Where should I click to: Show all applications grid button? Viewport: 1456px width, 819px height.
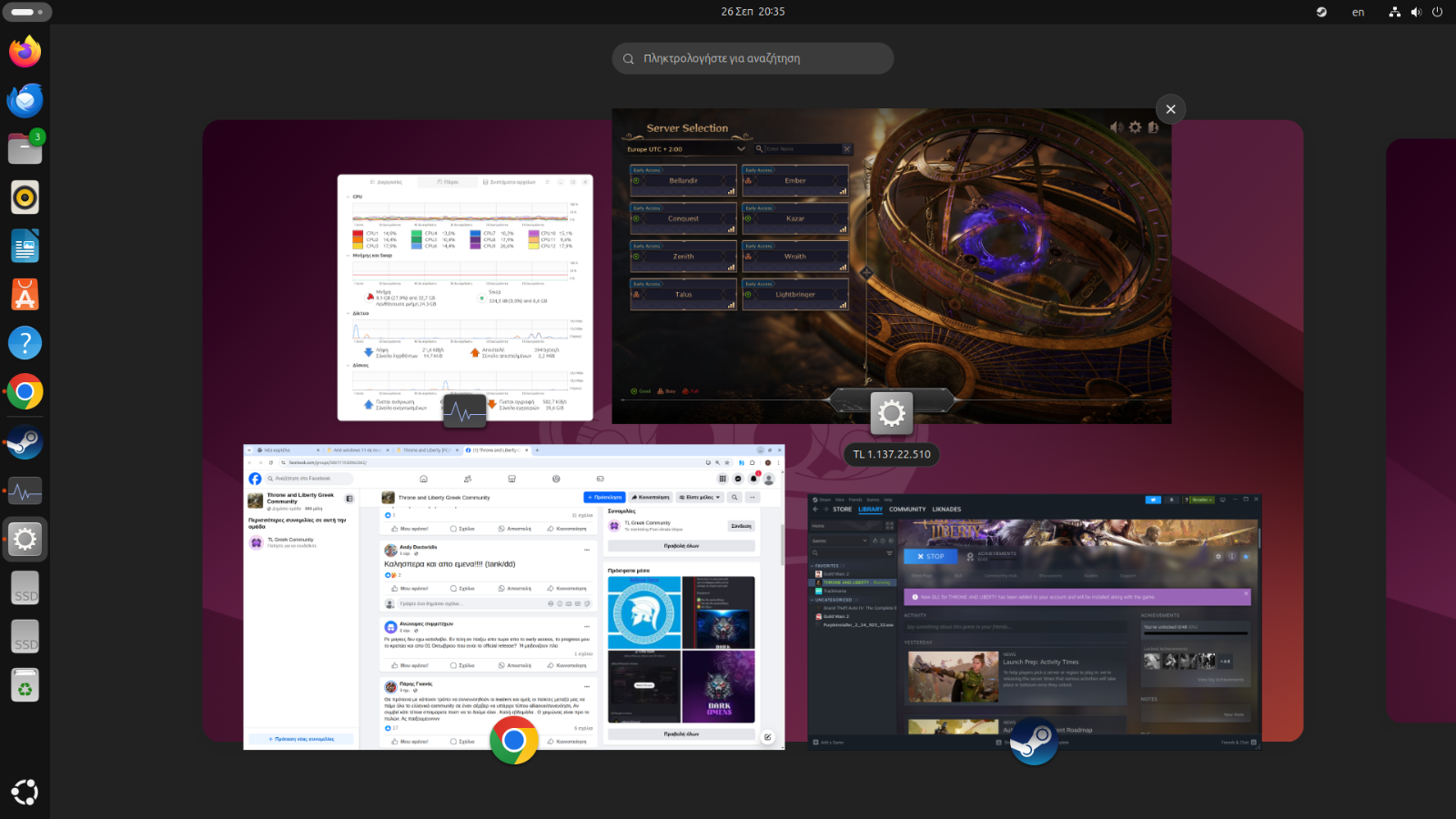[25, 792]
